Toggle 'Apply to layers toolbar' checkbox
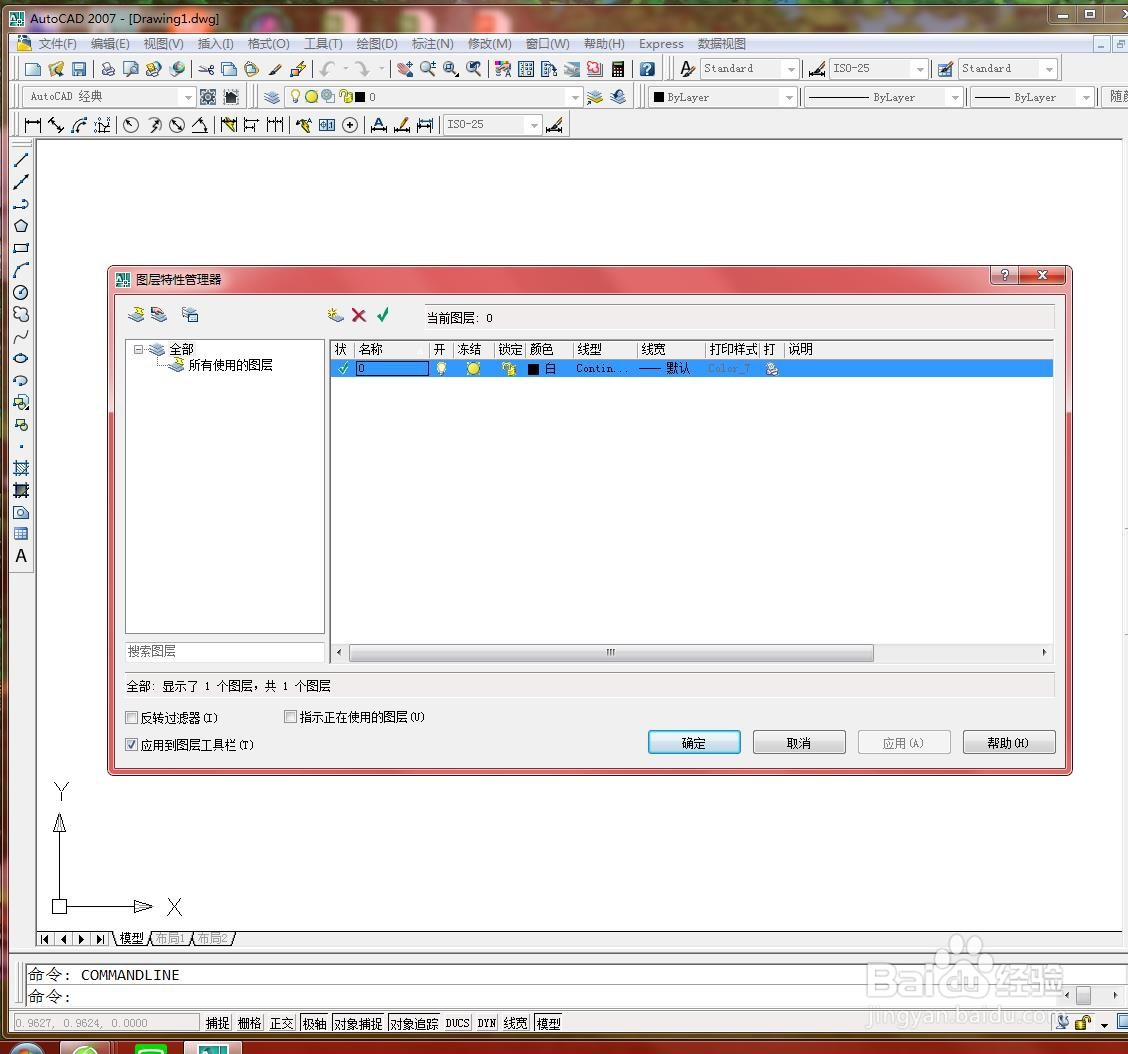The width and height of the screenshot is (1128, 1054). click(132, 745)
